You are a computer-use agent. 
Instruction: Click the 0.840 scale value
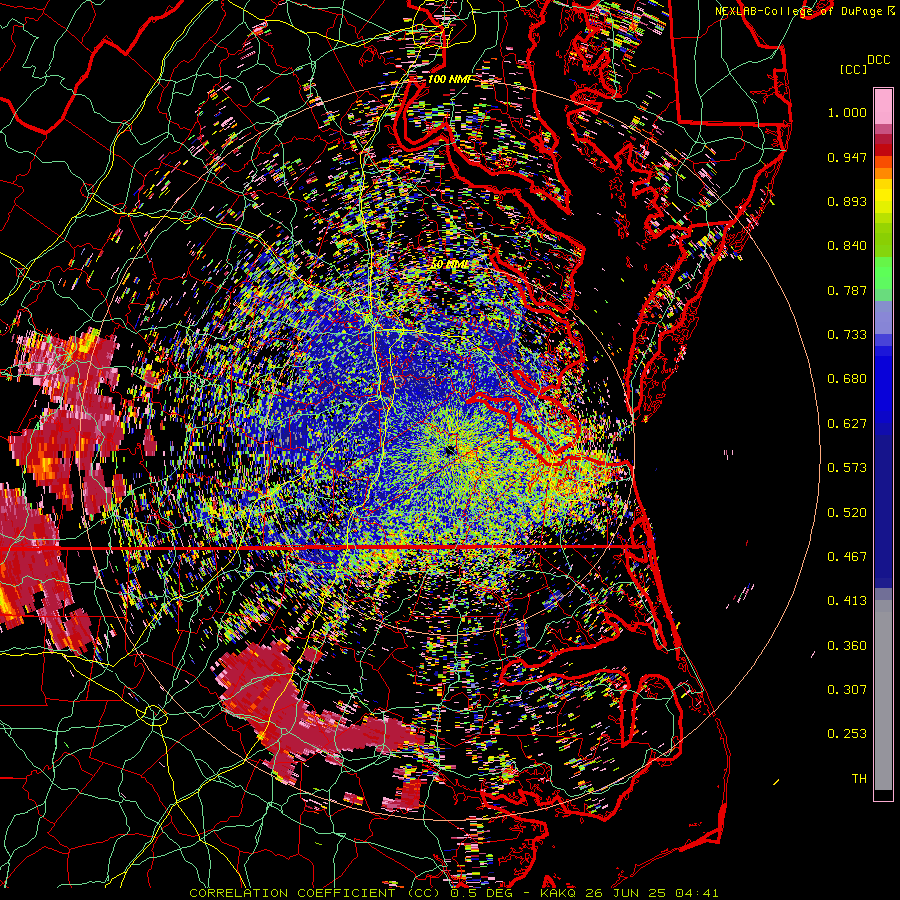[847, 246]
